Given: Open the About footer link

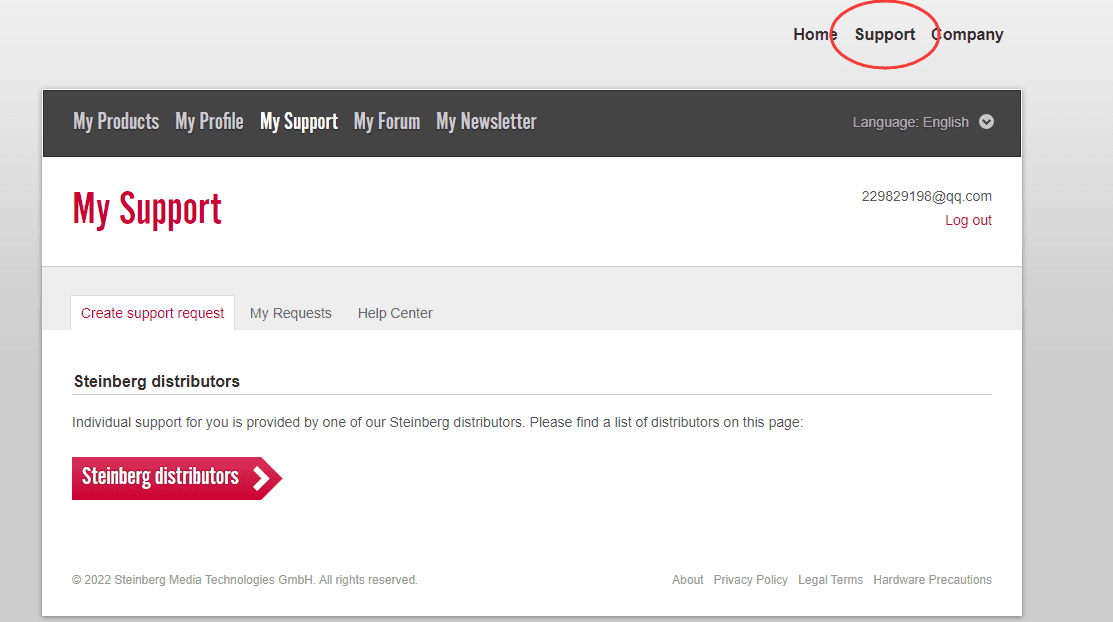Looking at the screenshot, I should click(687, 579).
